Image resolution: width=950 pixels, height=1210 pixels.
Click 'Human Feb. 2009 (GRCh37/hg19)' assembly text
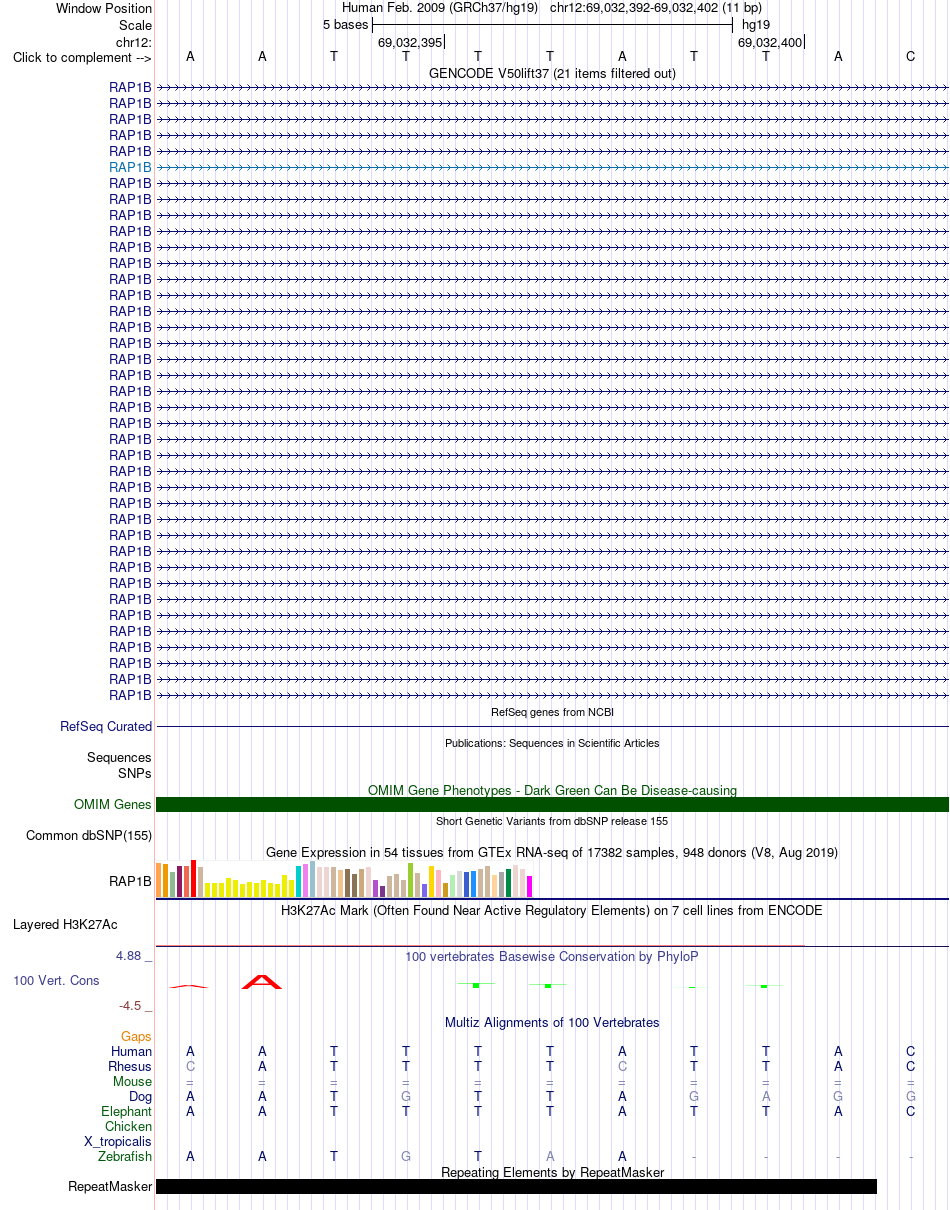tap(440, 8)
